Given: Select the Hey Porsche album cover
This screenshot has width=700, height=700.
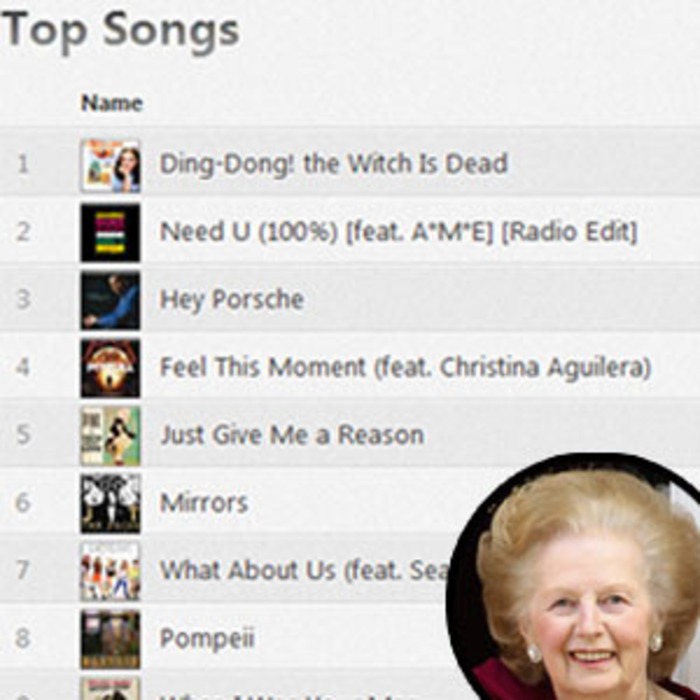Looking at the screenshot, I should (x=110, y=301).
